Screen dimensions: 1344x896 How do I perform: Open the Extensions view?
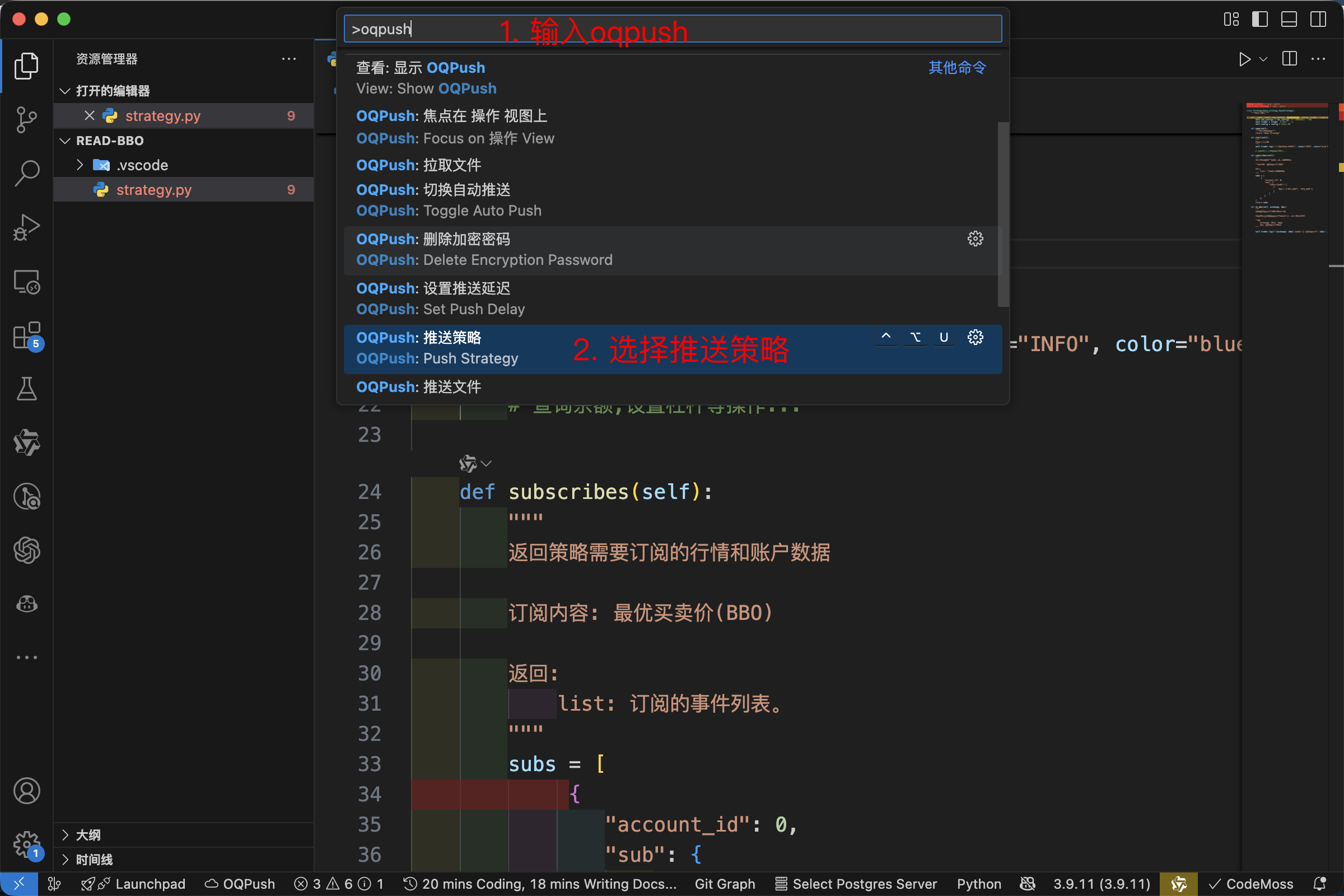(26, 335)
